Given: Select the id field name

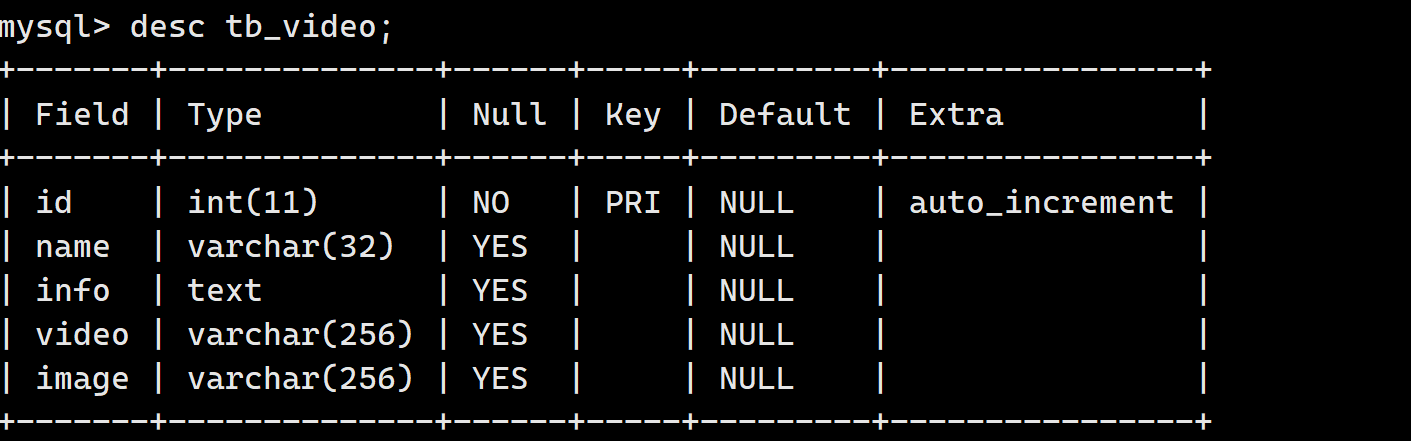Looking at the screenshot, I should (x=54, y=202).
